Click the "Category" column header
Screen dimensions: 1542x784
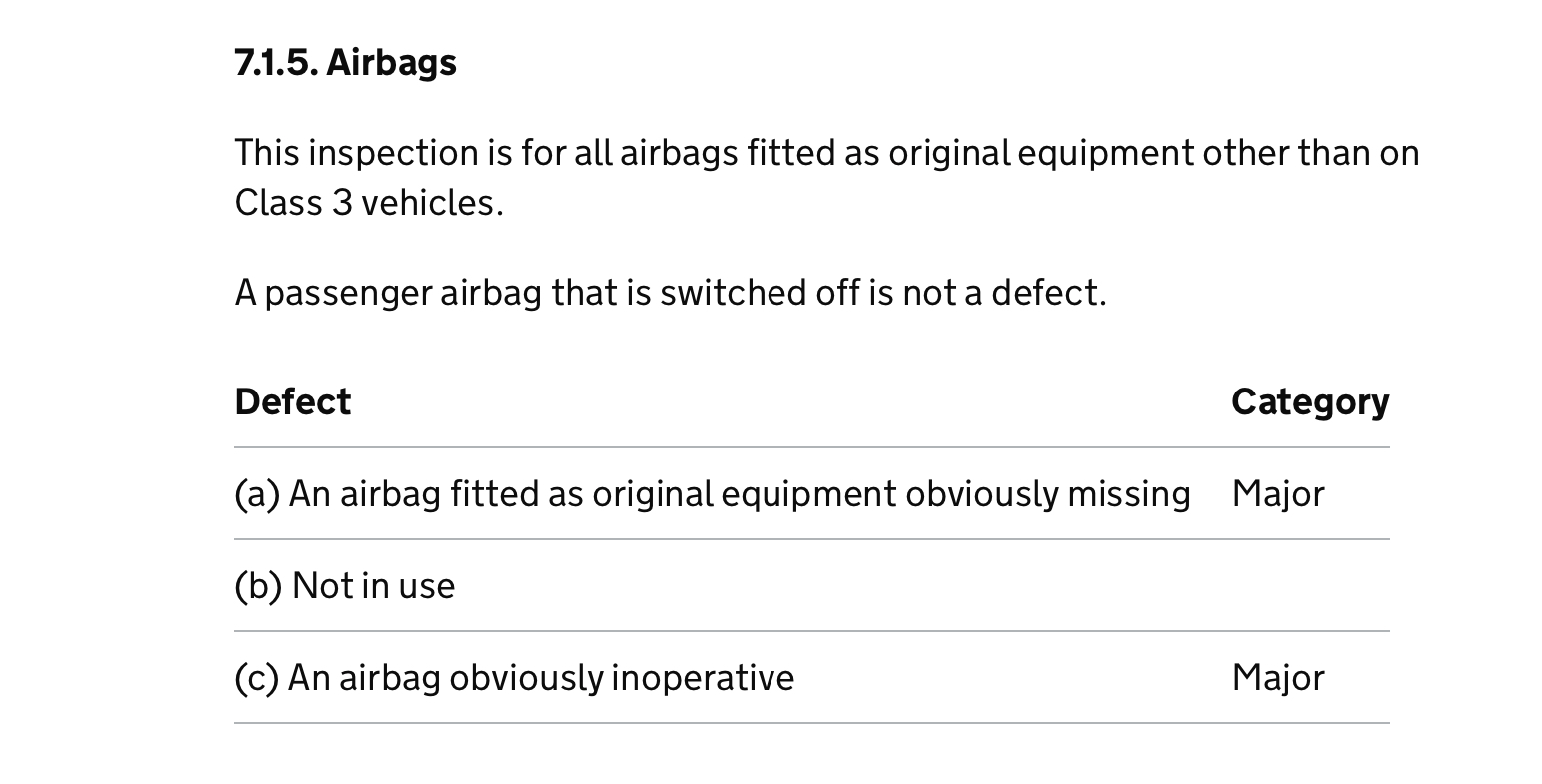coord(1309,402)
